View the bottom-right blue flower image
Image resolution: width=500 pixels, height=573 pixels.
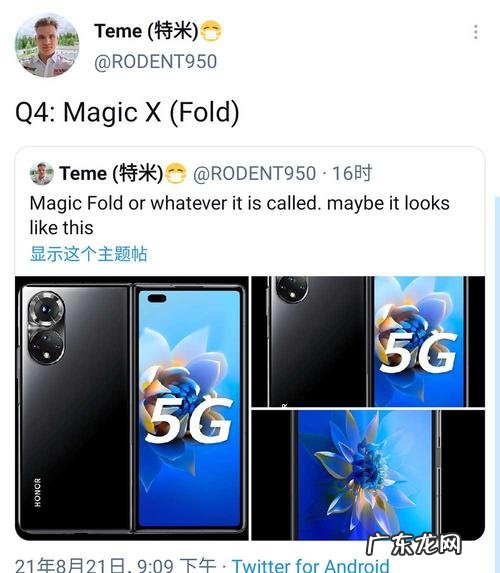coord(368,475)
